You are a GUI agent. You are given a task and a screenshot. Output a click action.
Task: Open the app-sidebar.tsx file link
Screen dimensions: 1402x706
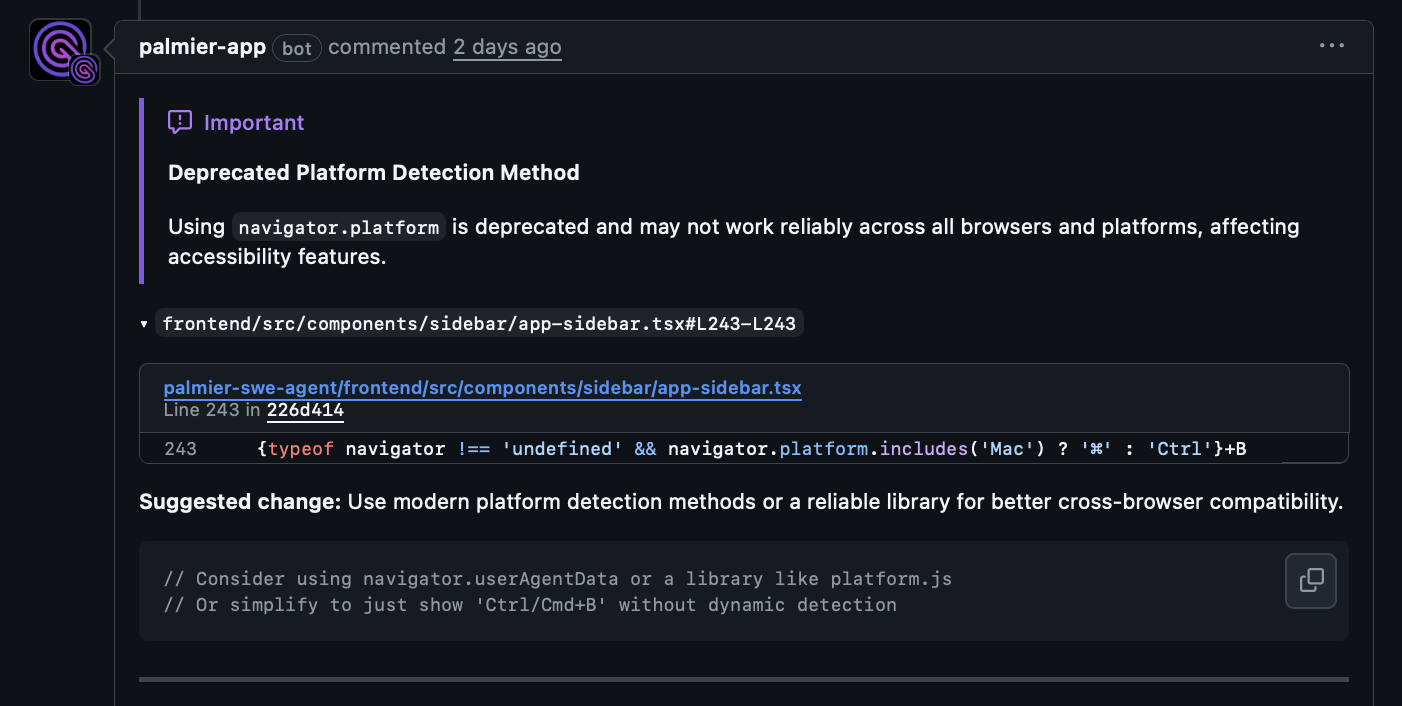pyautogui.click(x=483, y=388)
